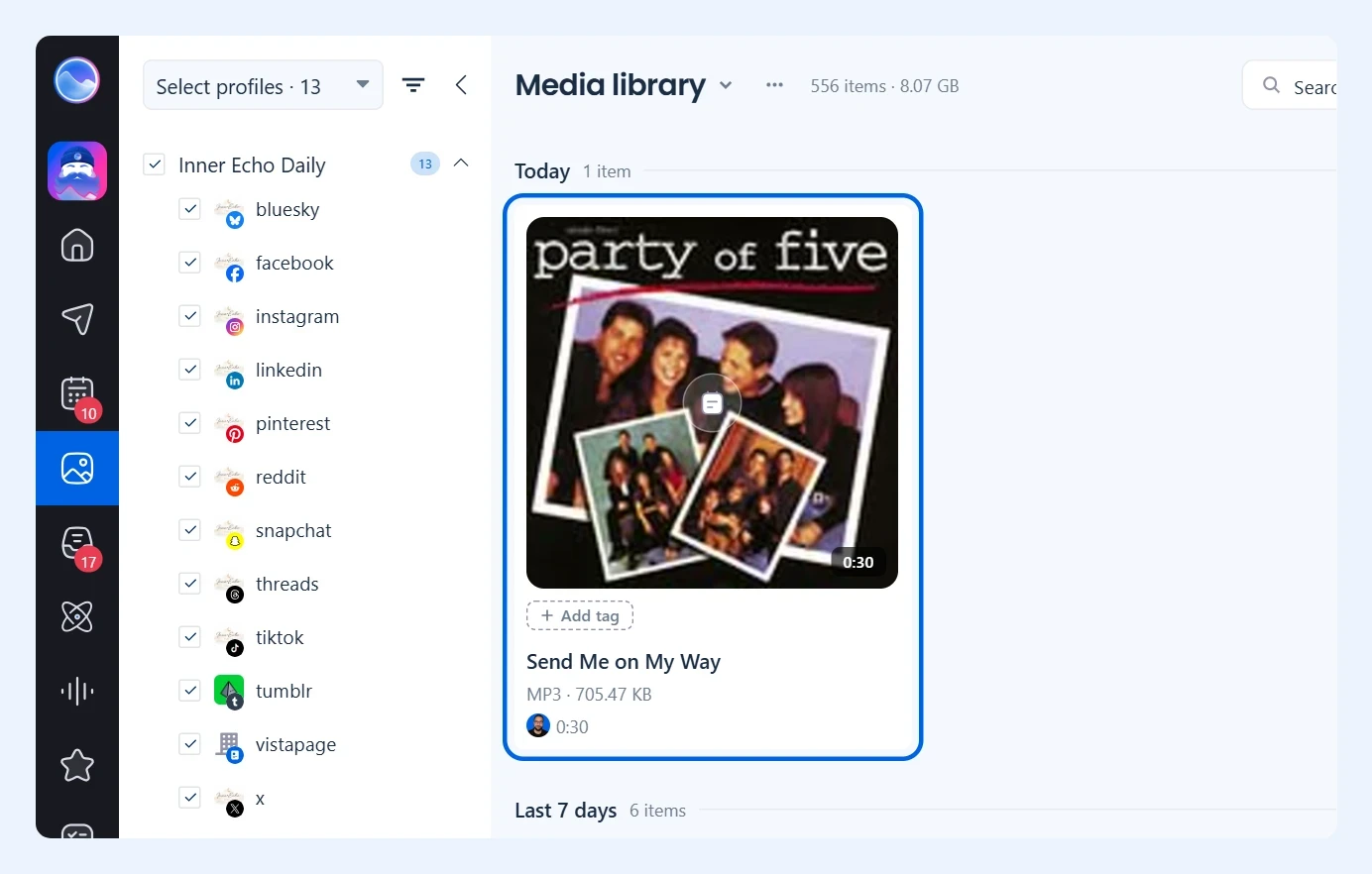This screenshot has width=1372, height=874.
Task: Click the Today section heading
Action: coord(542,171)
